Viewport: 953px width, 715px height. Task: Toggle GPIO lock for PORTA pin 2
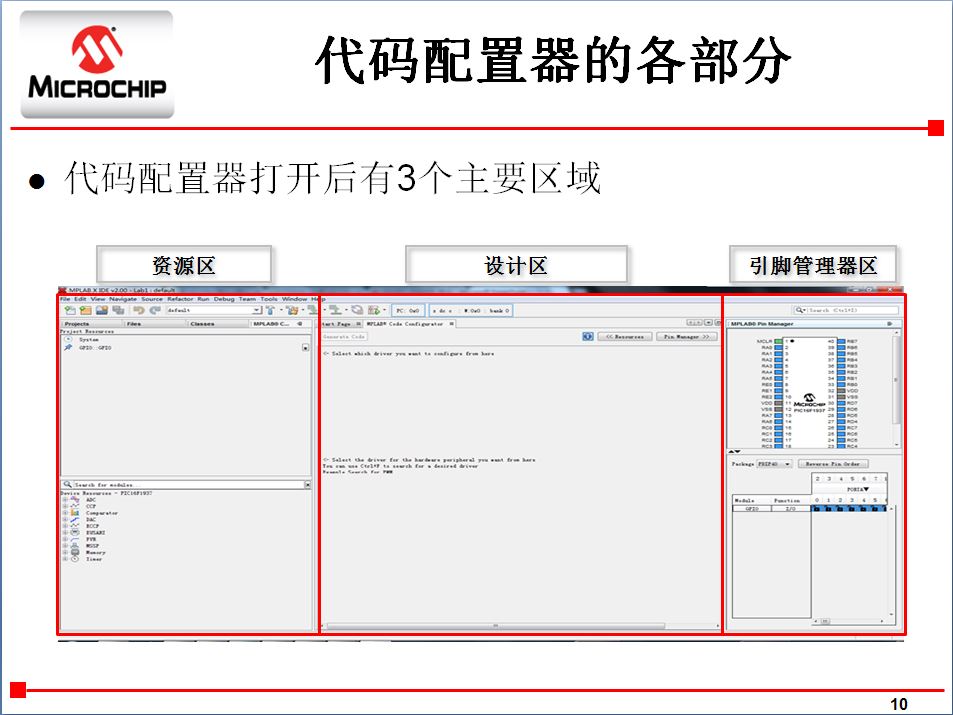point(840,509)
